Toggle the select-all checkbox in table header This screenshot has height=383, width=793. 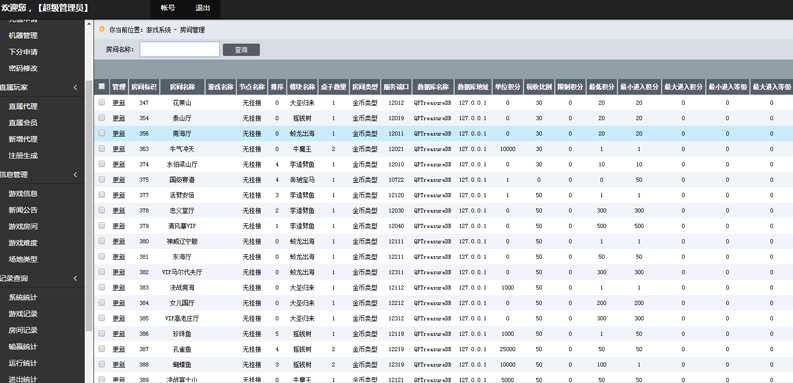click(102, 87)
